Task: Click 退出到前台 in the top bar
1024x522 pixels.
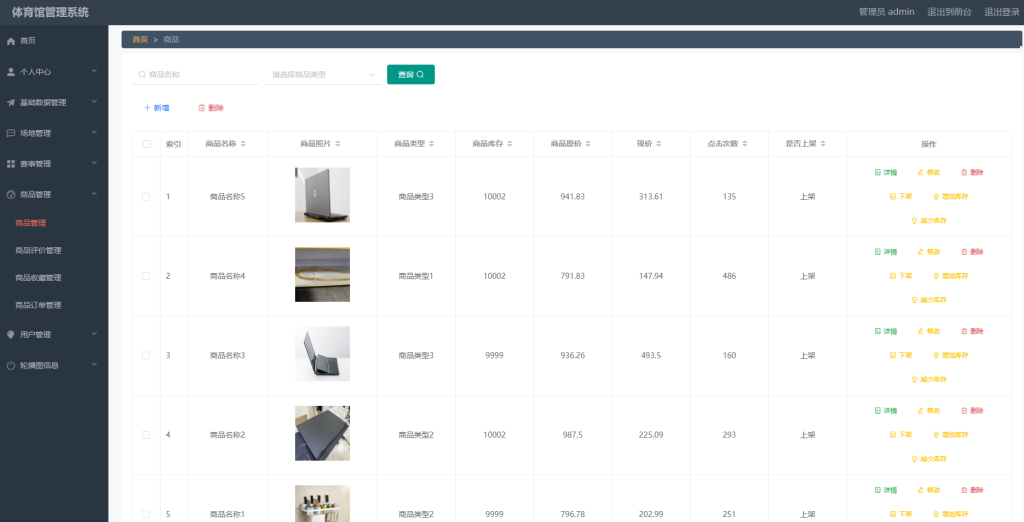Action: (950, 12)
